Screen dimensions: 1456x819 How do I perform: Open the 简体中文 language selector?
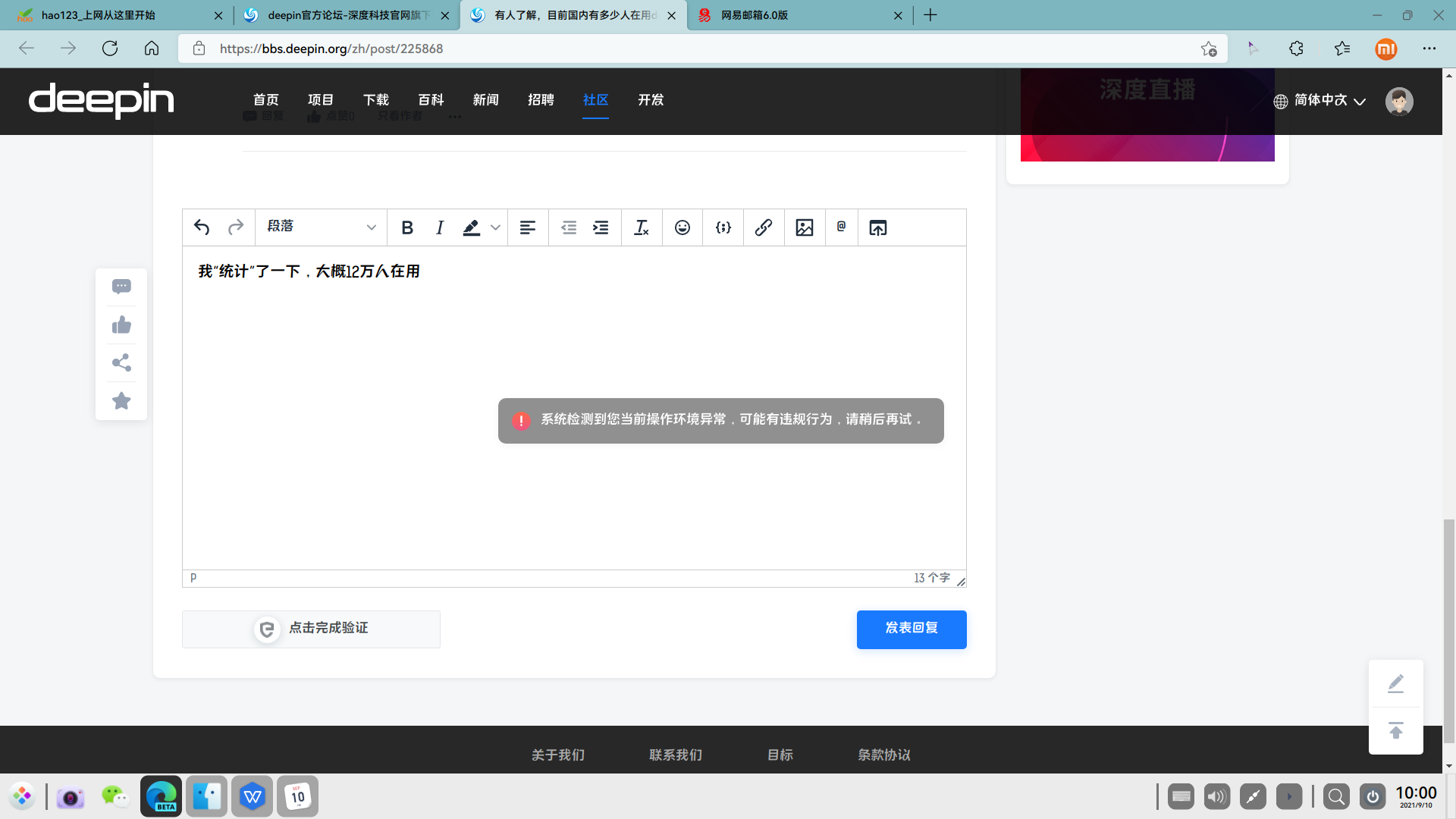pyautogui.click(x=1320, y=101)
